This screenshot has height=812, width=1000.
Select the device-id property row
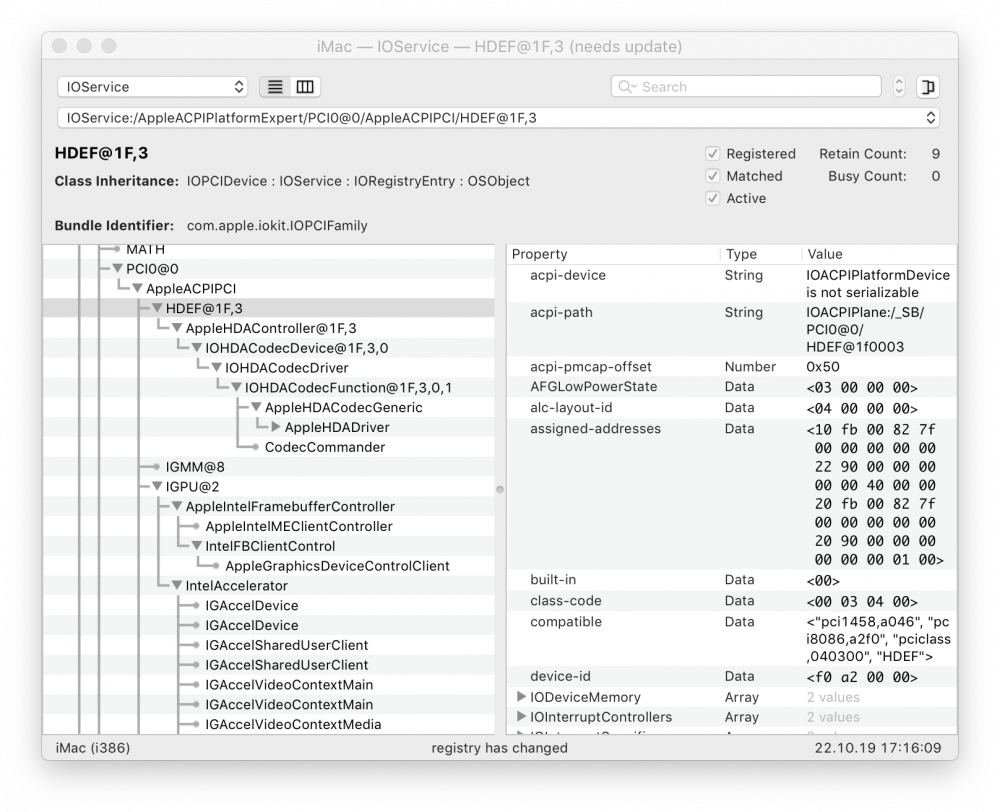732,677
